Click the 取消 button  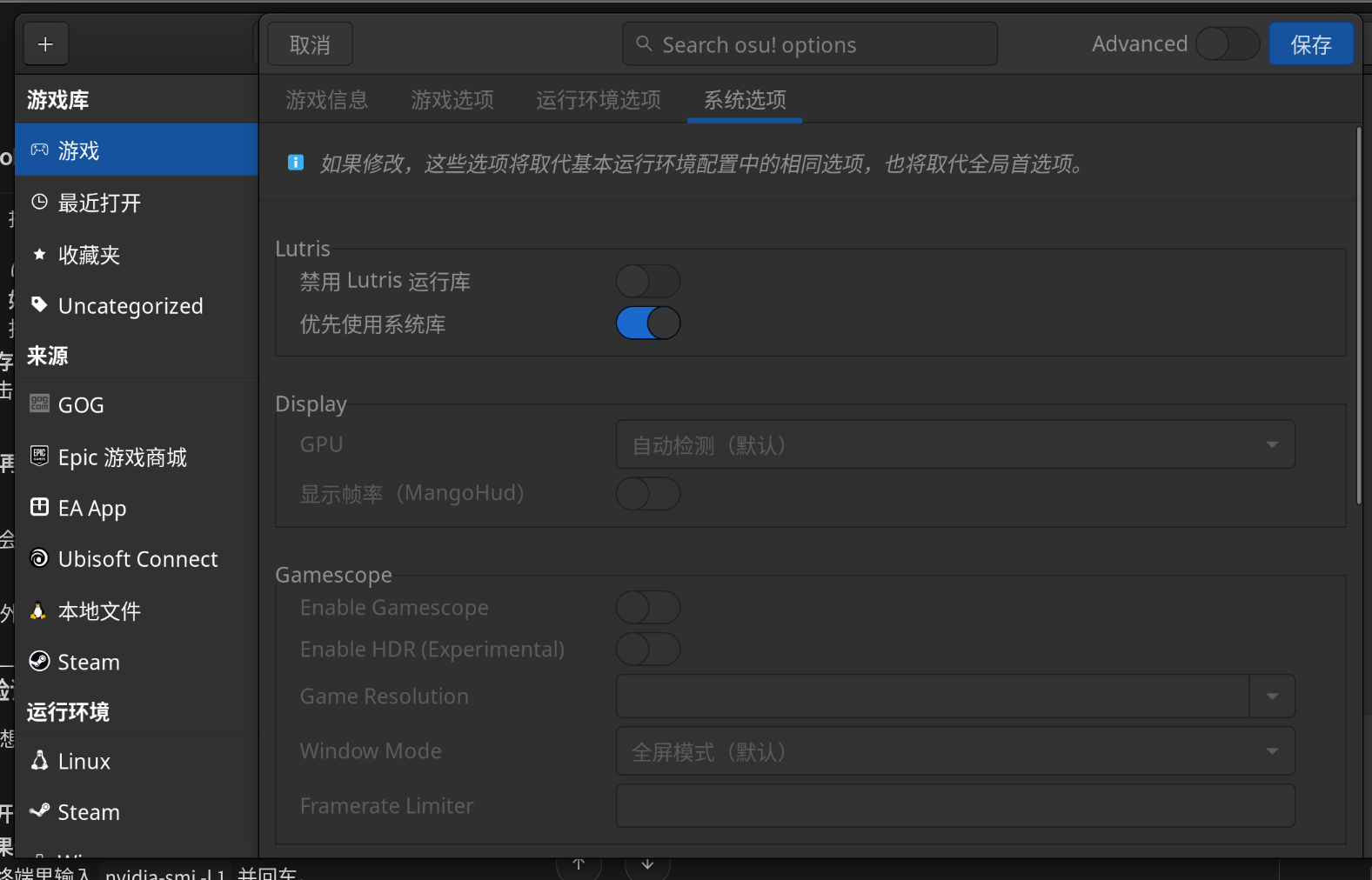pyautogui.click(x=310, y=44)
